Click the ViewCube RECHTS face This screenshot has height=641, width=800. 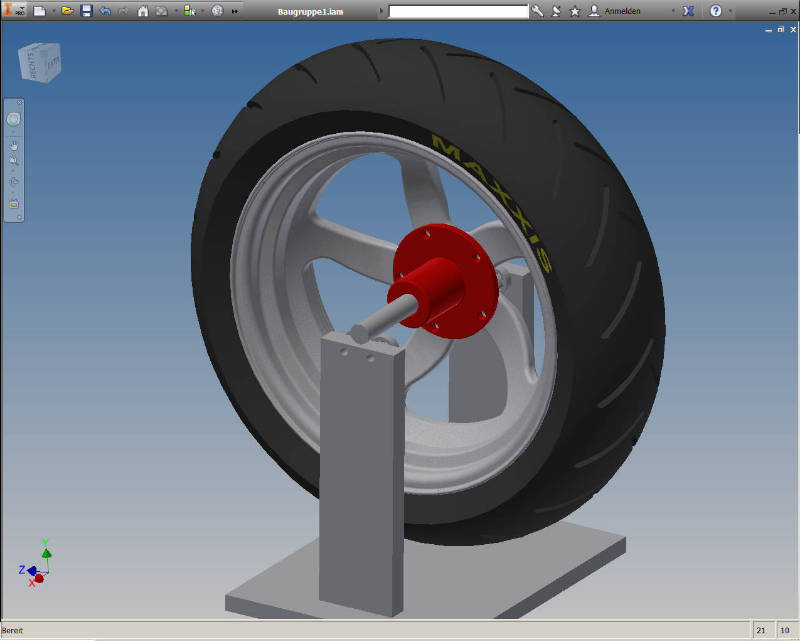point(32,66)
